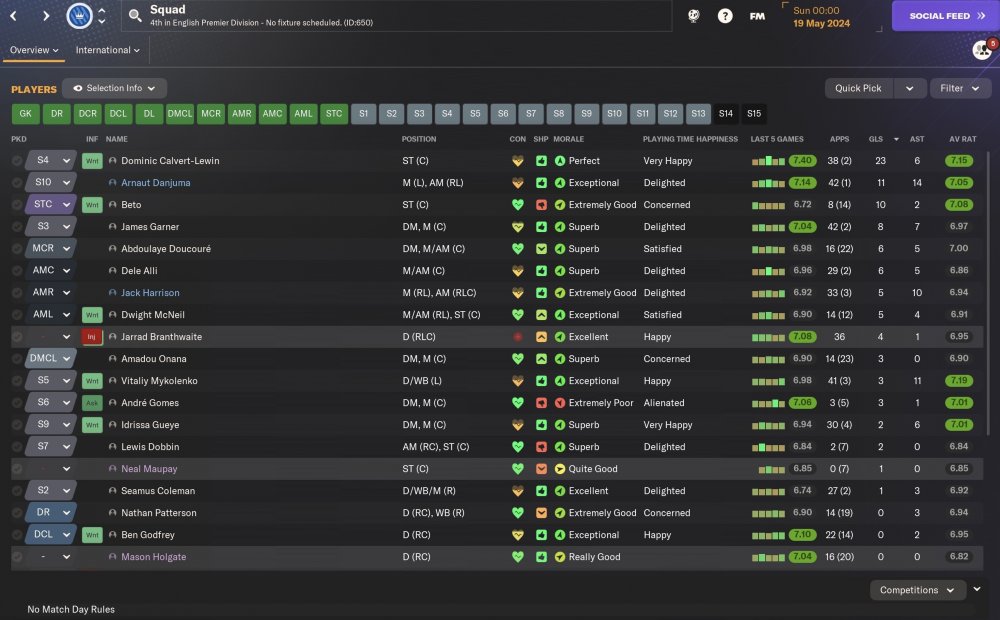This screenshot has height=620, width=1000.
Task: Open Arnaut Danjuma's player profile
Action: (156, 182)
